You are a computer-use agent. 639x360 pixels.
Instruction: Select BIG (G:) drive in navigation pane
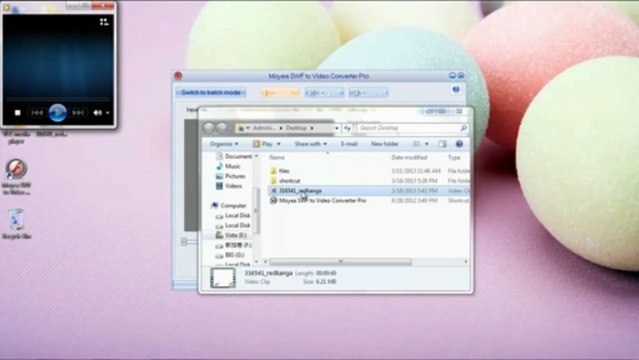coord(230,255)
